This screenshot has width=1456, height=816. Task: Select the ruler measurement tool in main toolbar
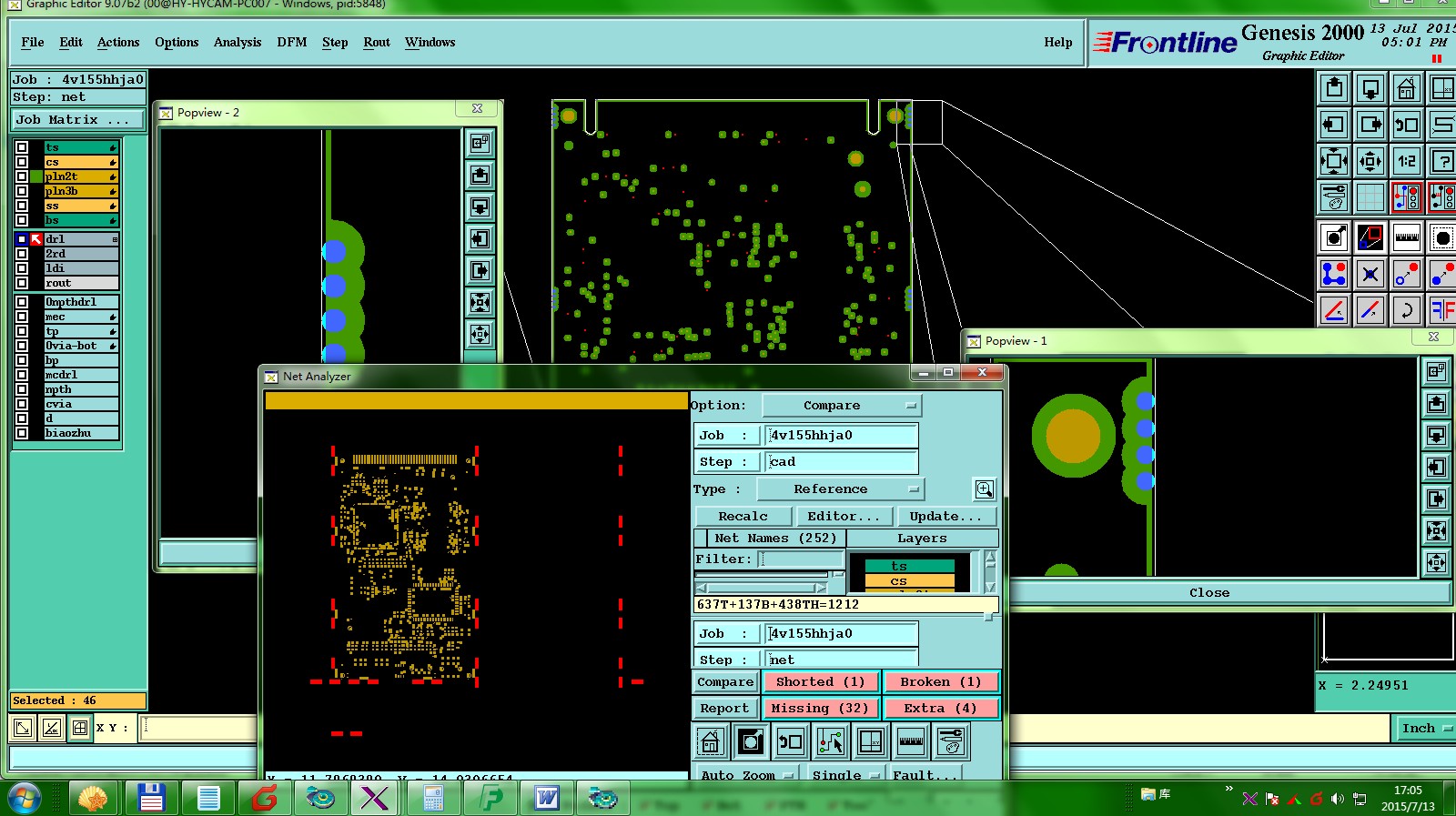1407,238
